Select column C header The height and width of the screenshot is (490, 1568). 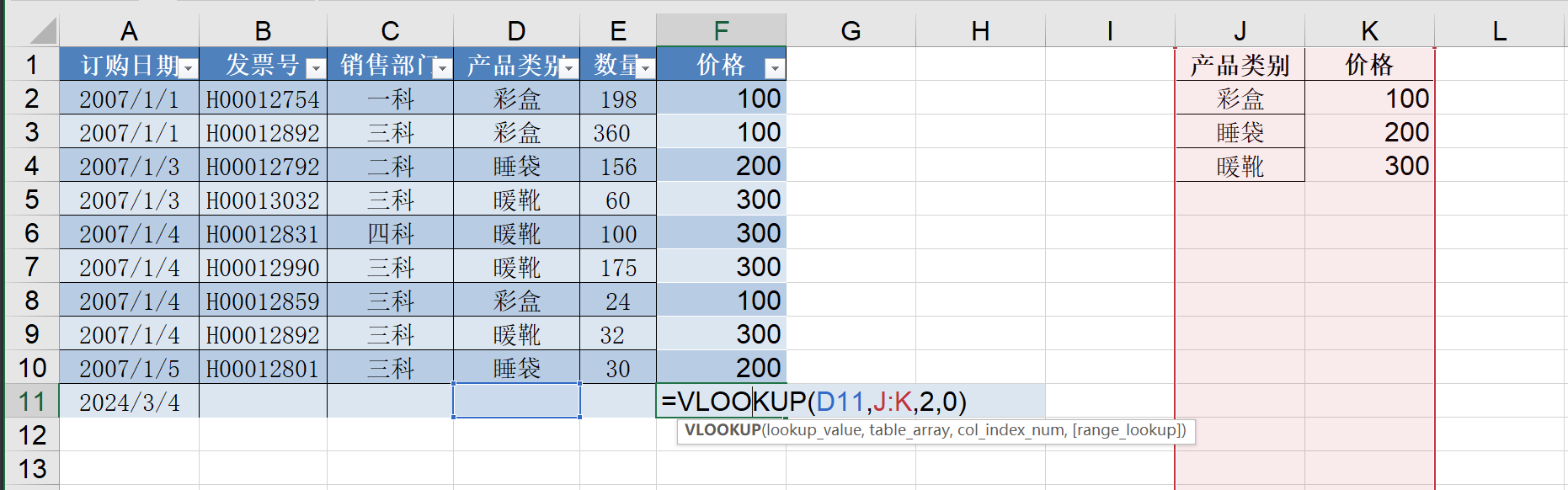[x=390, y=31]
